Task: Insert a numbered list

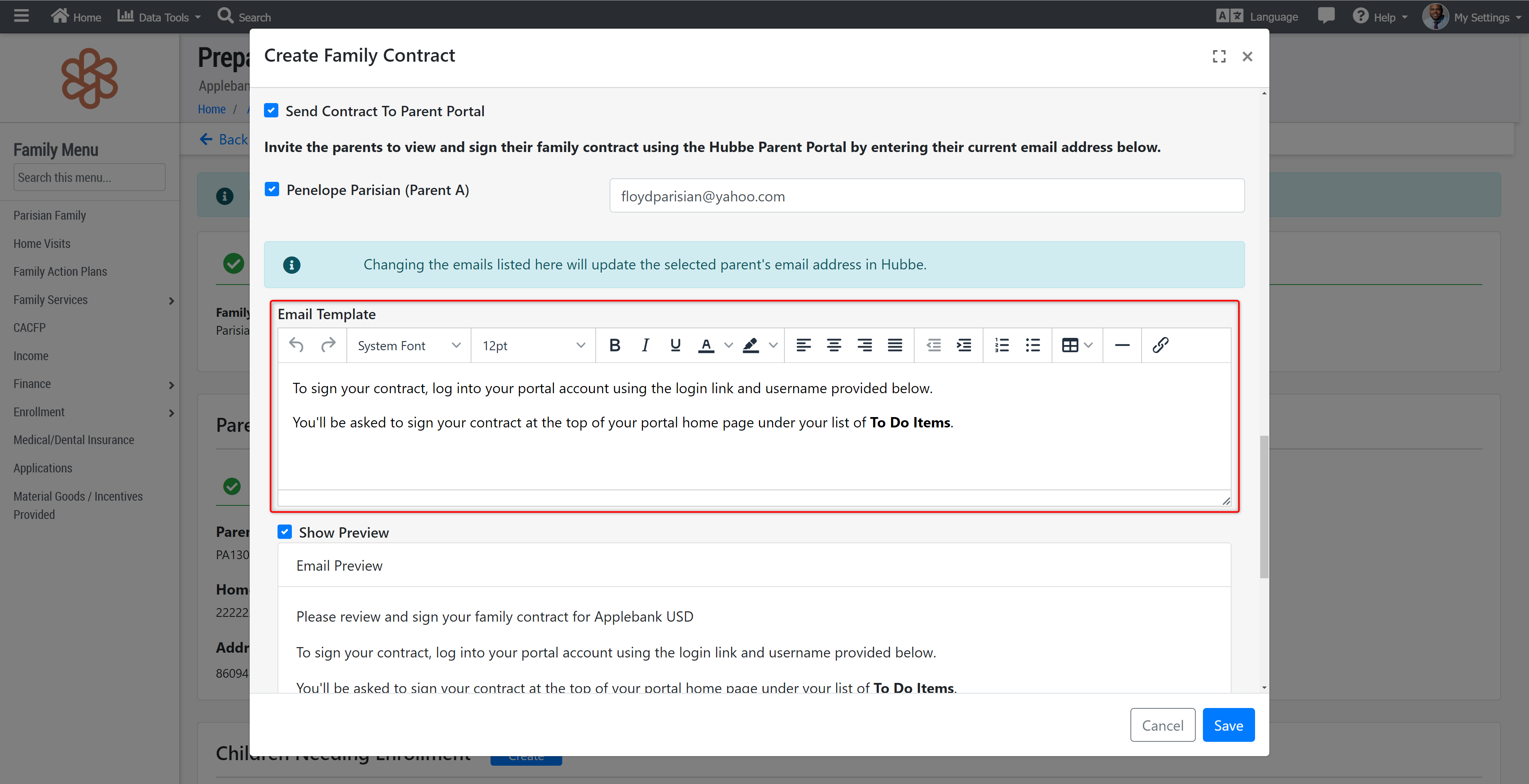Action: (1001, 345)
